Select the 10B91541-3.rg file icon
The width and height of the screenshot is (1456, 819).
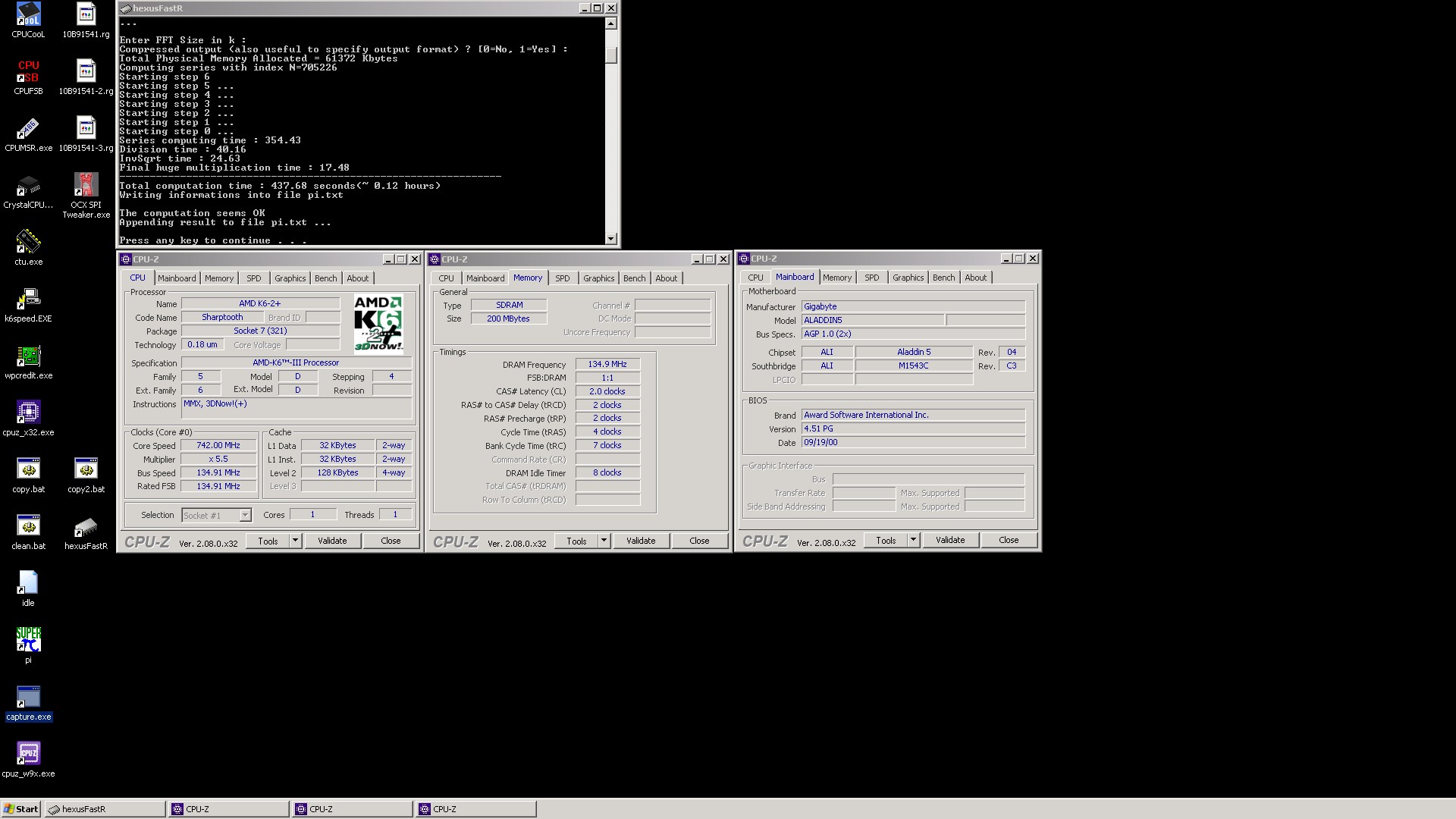(86, 134)
